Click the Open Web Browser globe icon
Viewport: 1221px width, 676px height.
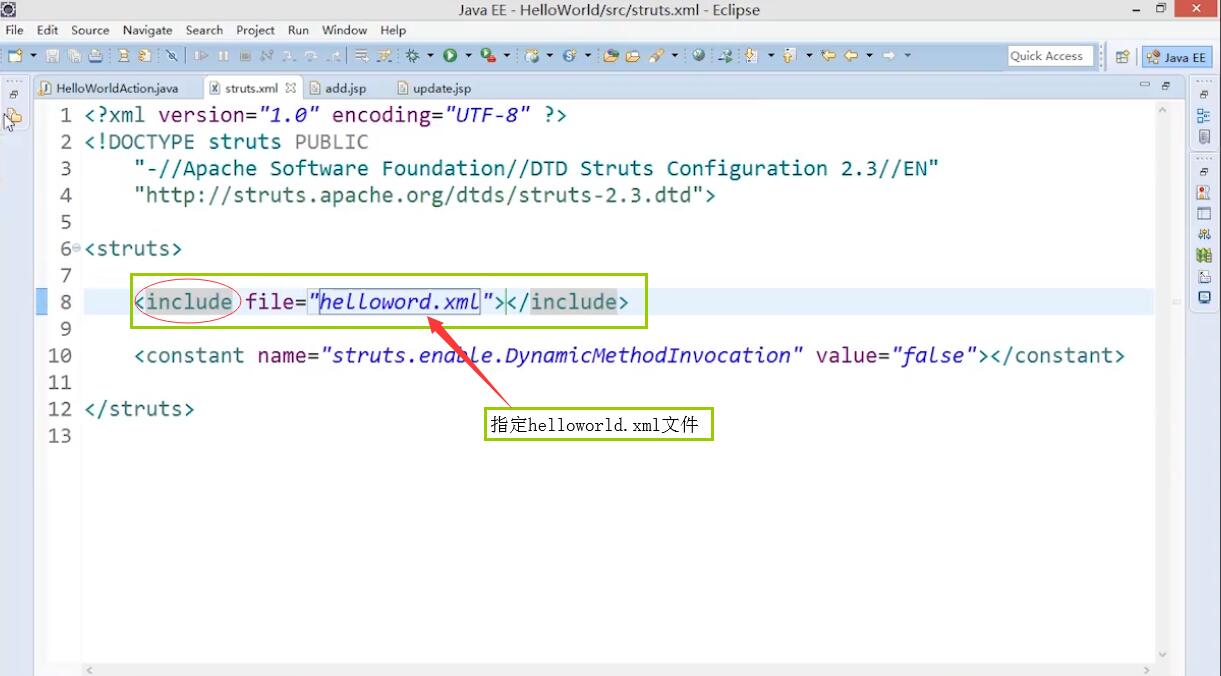pyautogui.click(x=698, y=56)
